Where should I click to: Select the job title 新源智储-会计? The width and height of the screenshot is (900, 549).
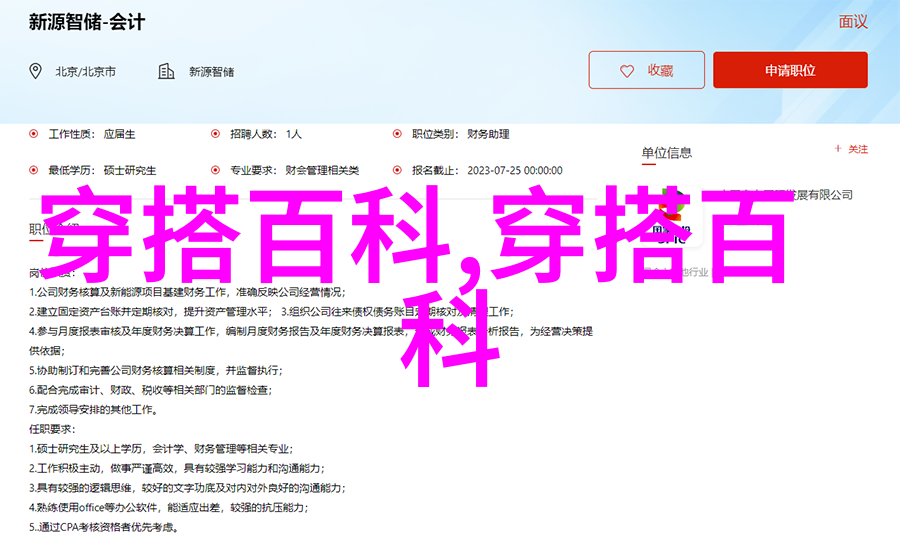(x=87, y=22)
